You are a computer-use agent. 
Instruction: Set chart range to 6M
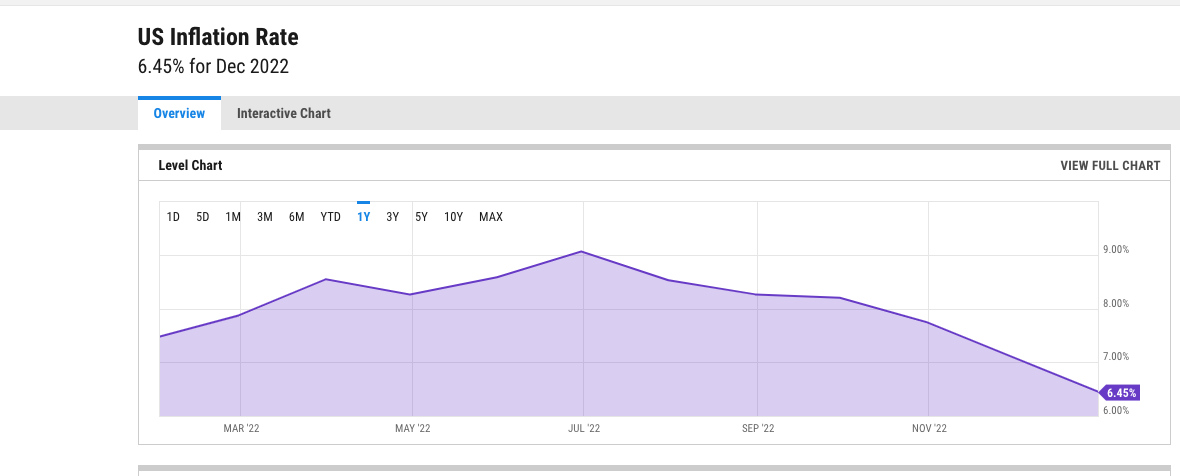[297, 217]
